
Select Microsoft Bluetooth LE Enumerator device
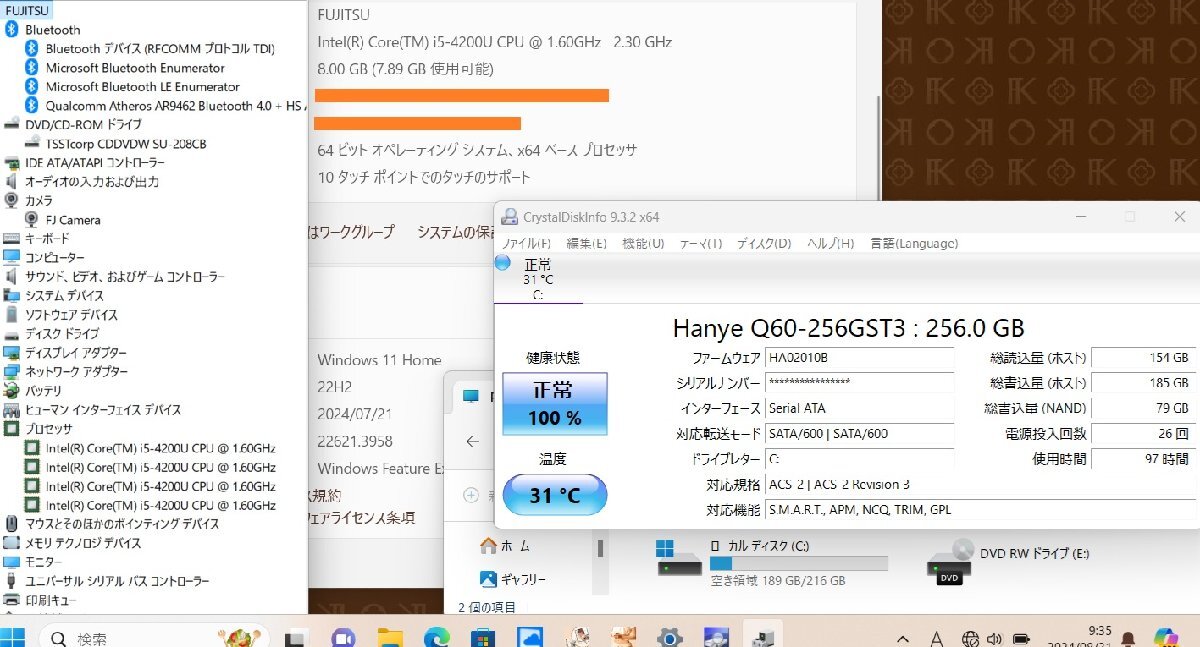143,87
